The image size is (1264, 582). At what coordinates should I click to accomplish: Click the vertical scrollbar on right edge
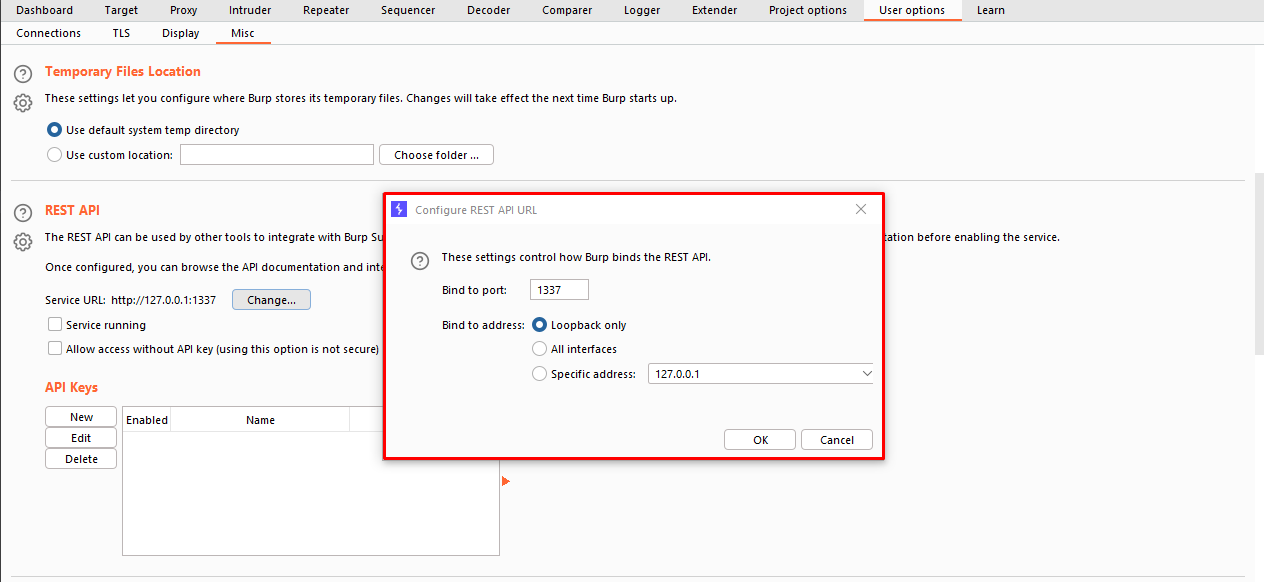(1259, 265)
